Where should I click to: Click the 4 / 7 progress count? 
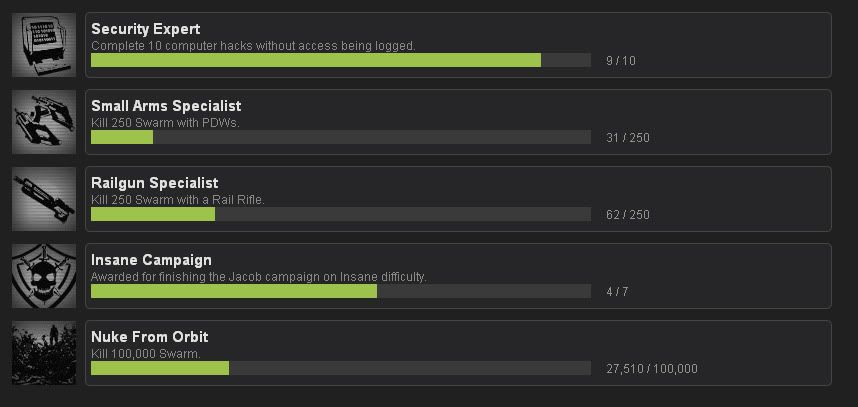pyautogui.click(x=617, y=292)
